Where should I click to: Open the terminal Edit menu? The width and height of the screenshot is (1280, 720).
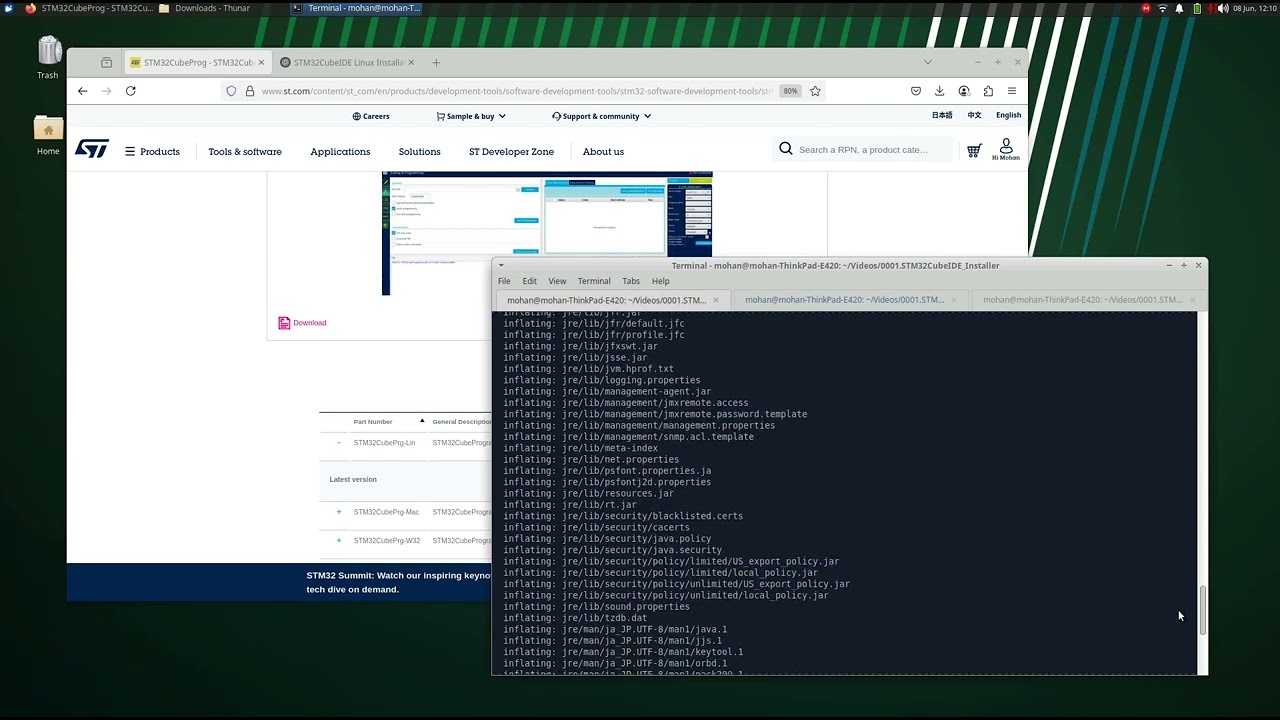tap(529, 281)
